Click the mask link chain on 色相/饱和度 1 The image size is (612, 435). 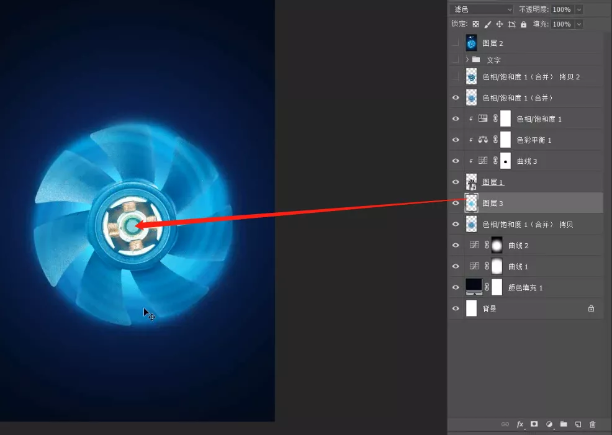pyautogui.click(x=495, y=119)
